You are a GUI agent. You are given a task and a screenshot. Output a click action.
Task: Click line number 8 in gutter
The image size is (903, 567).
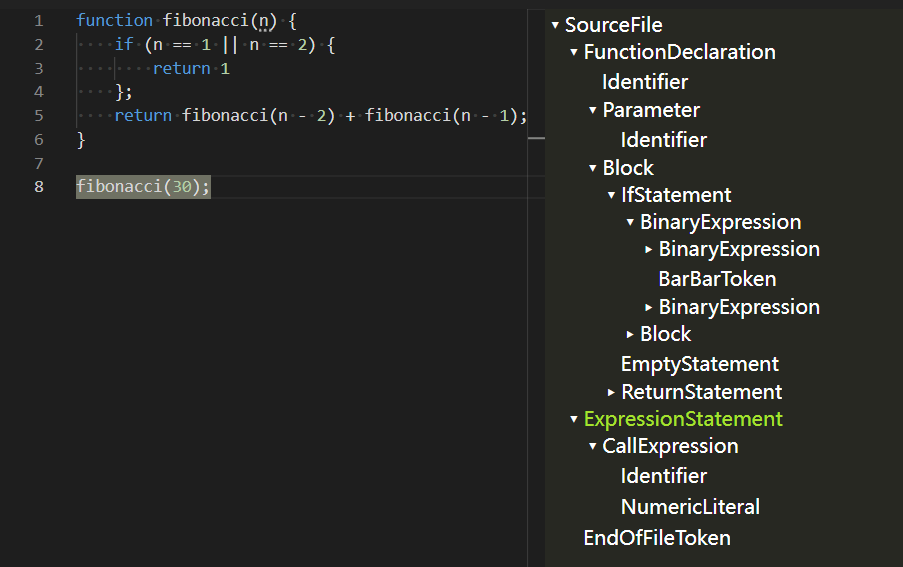(x=38, y=187)
